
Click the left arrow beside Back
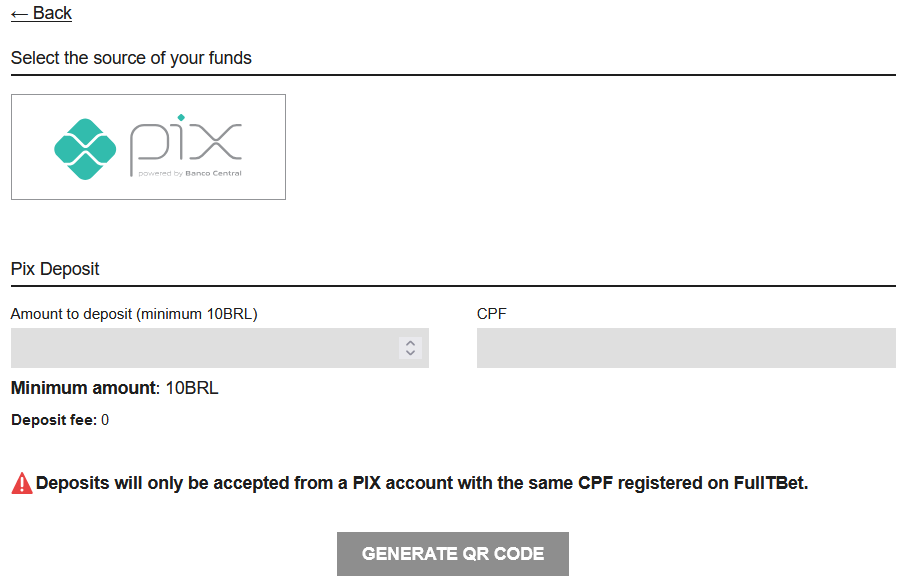(19, 13)
